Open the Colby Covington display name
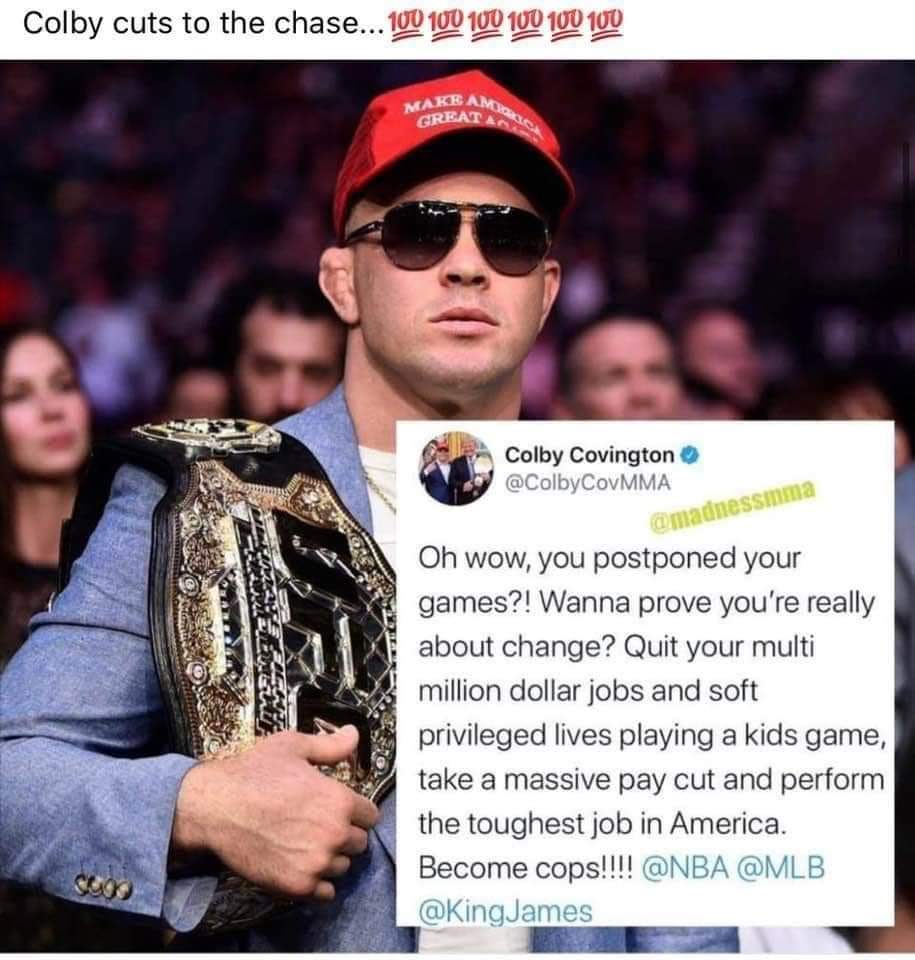Viewport: 915px width, 960px height. 589,455
